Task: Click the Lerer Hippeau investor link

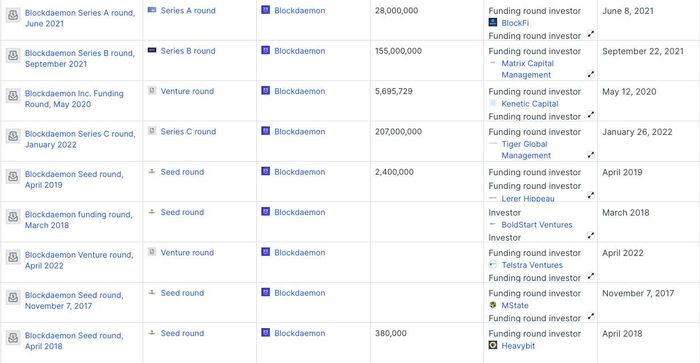Action: [x=528, y=198]
